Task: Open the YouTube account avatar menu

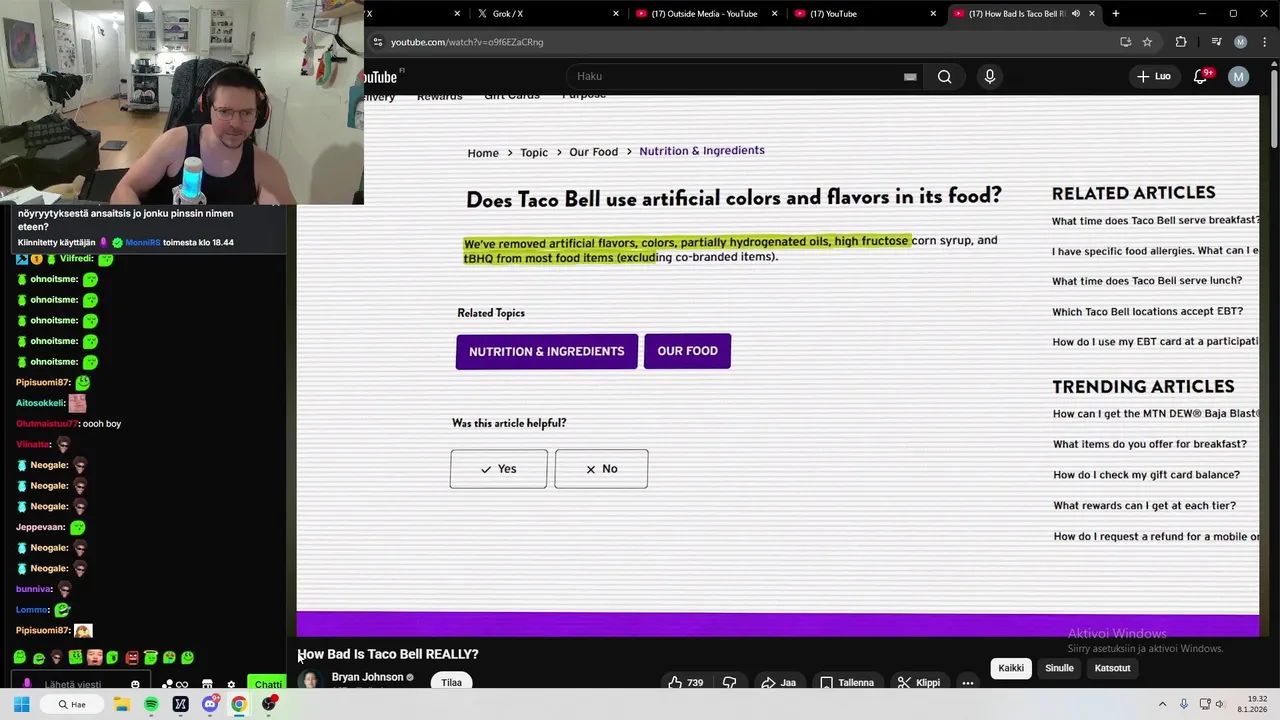Action: point(1239,77)
